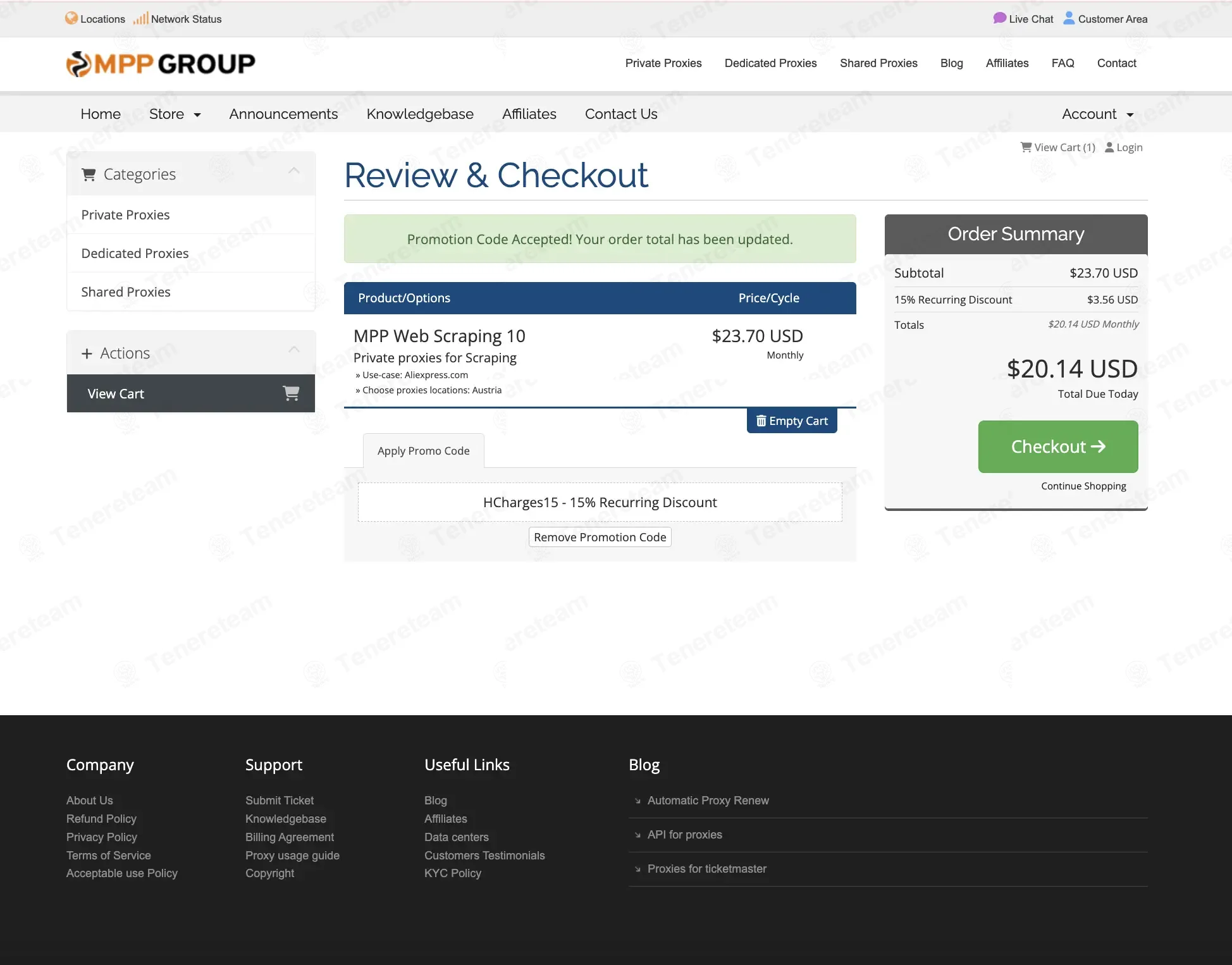Click Remove Promotion Code button
This screenshot has height=965, width=1232.
pyautogui.click(x=600, y=537)
